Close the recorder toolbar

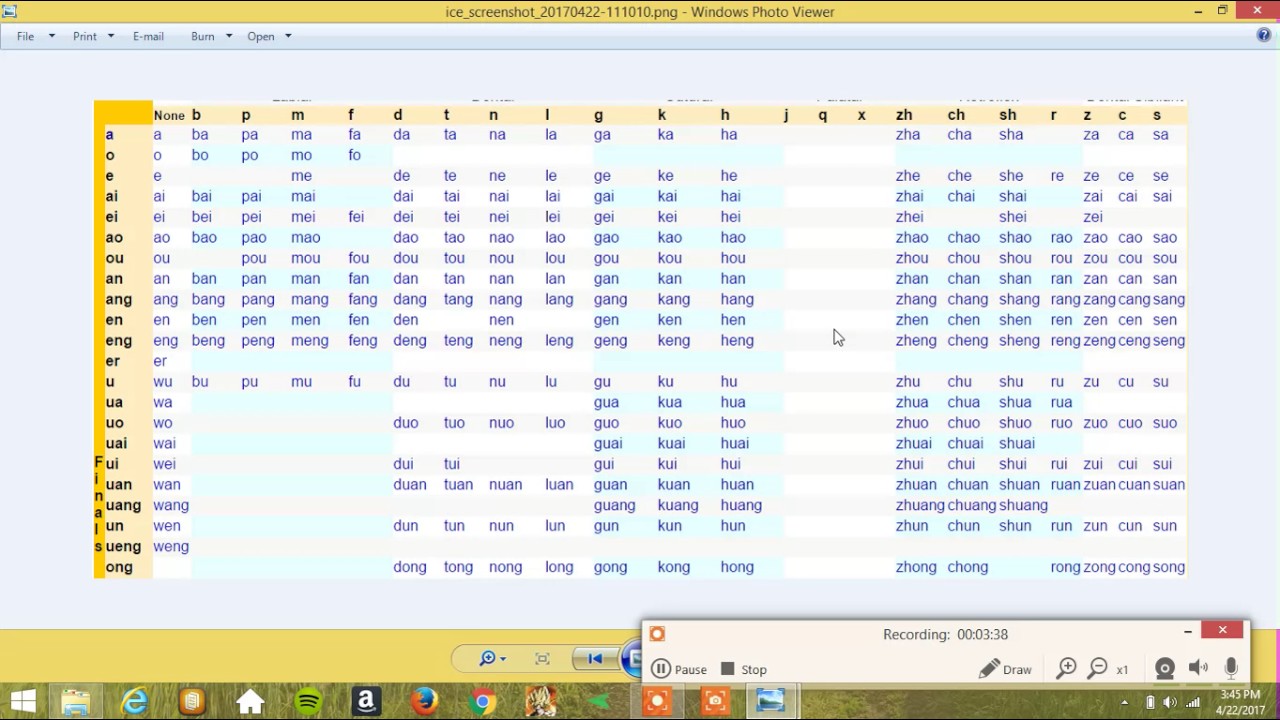coord(1222,630)
